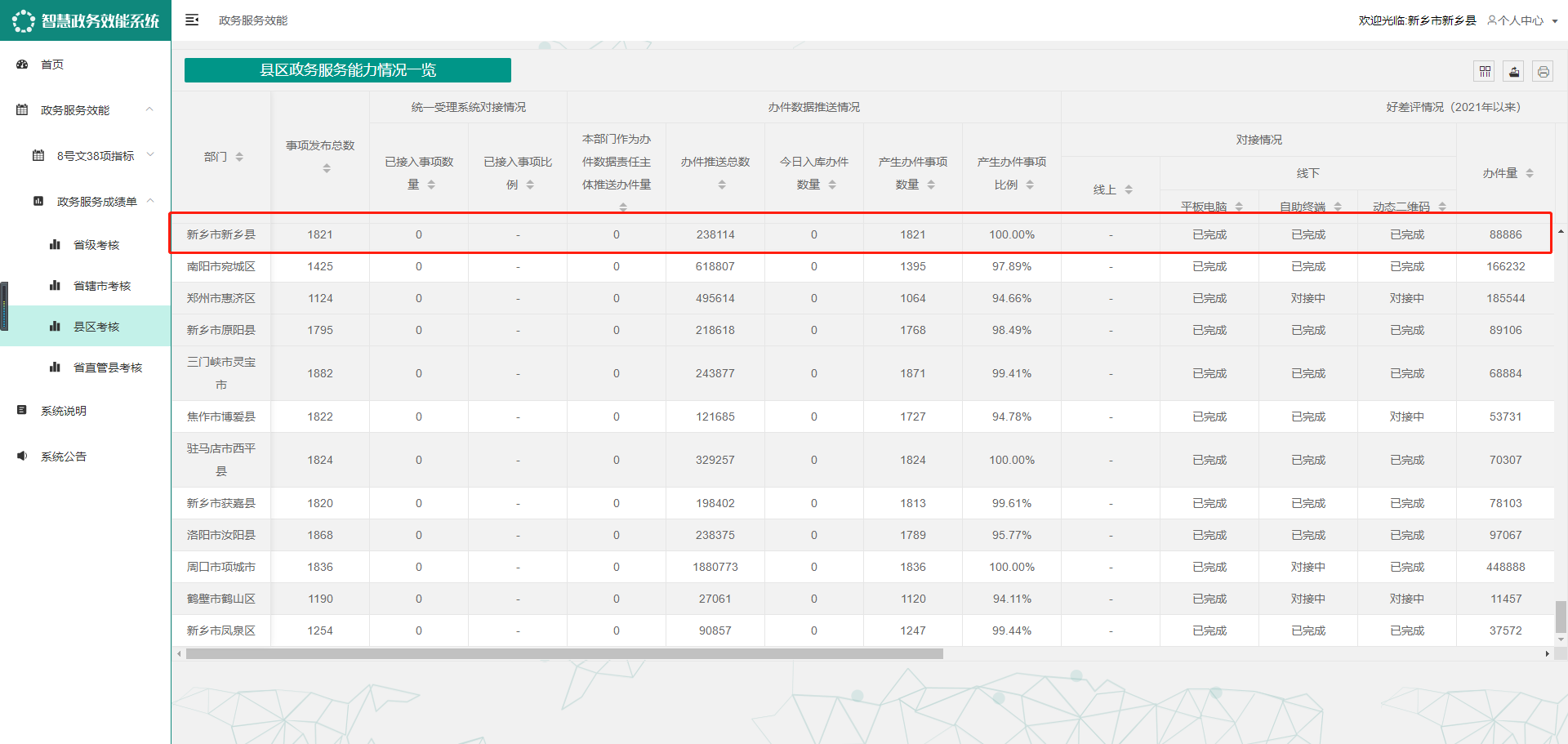Click the 县区政务服务能力情况一览 title button

tap(348, 70)
